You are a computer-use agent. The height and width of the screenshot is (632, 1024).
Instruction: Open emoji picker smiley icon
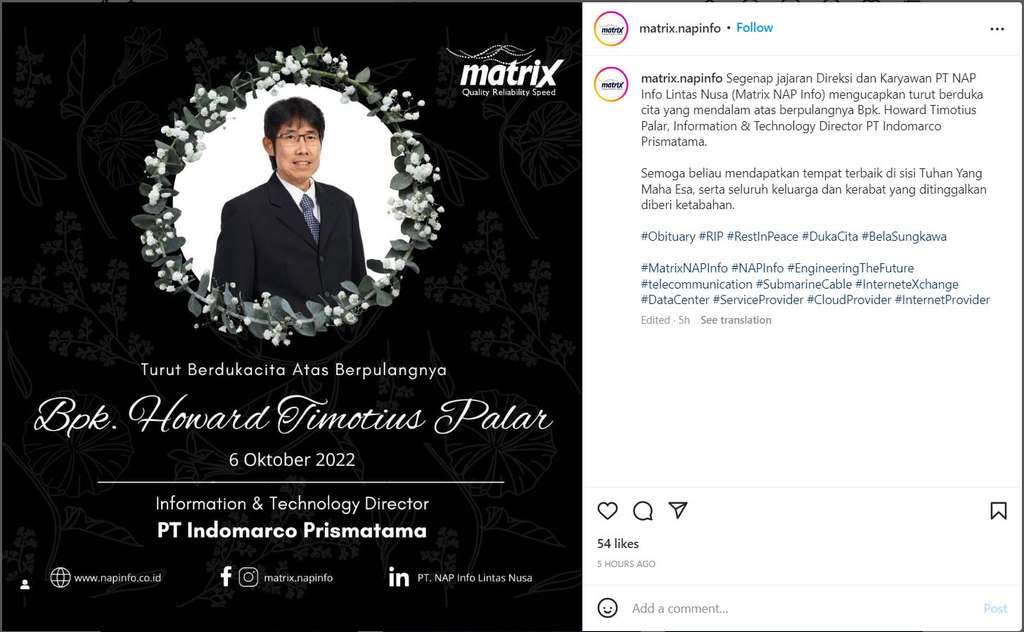pos(607,608)
